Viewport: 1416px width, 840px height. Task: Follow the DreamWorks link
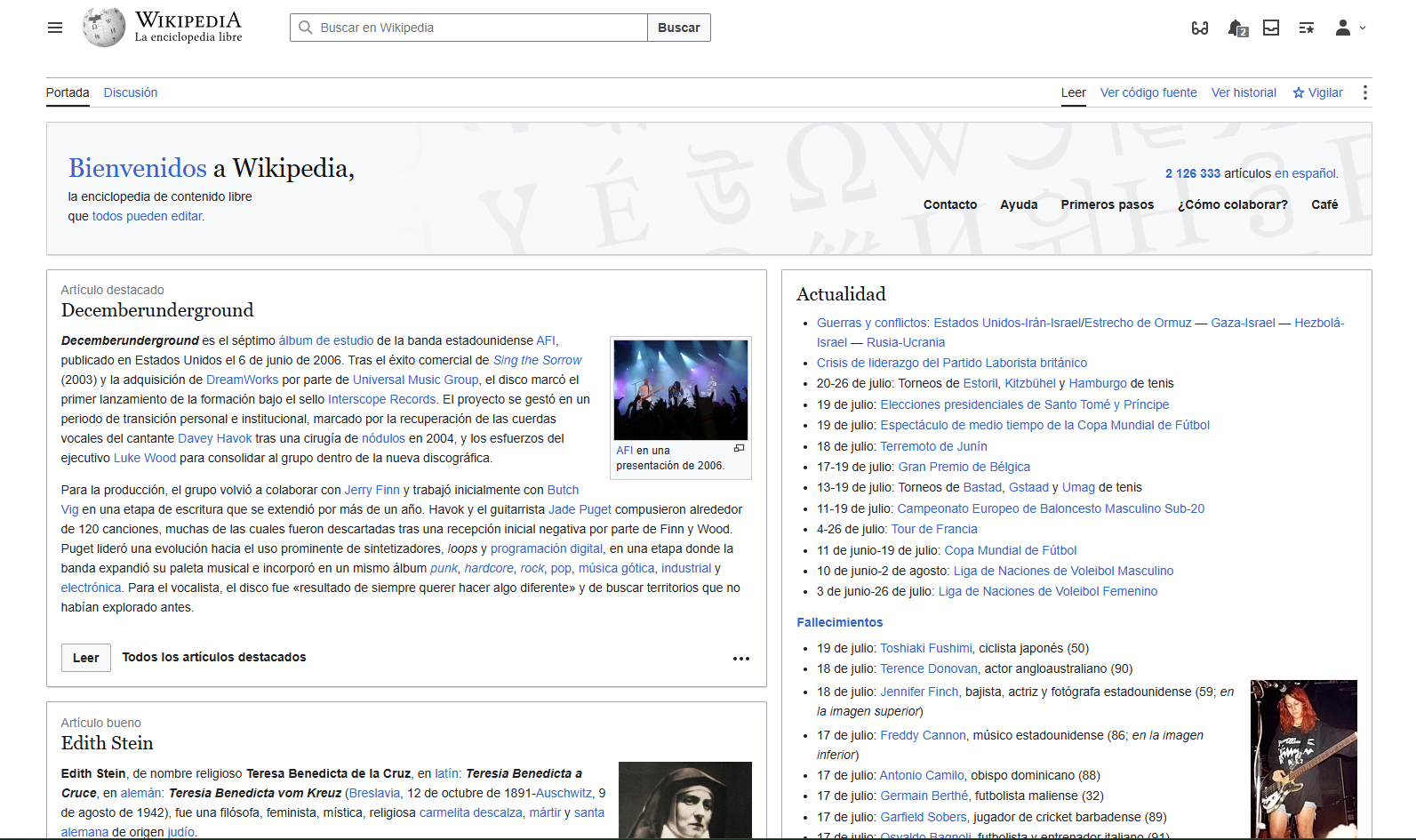[x=243, y=380]
